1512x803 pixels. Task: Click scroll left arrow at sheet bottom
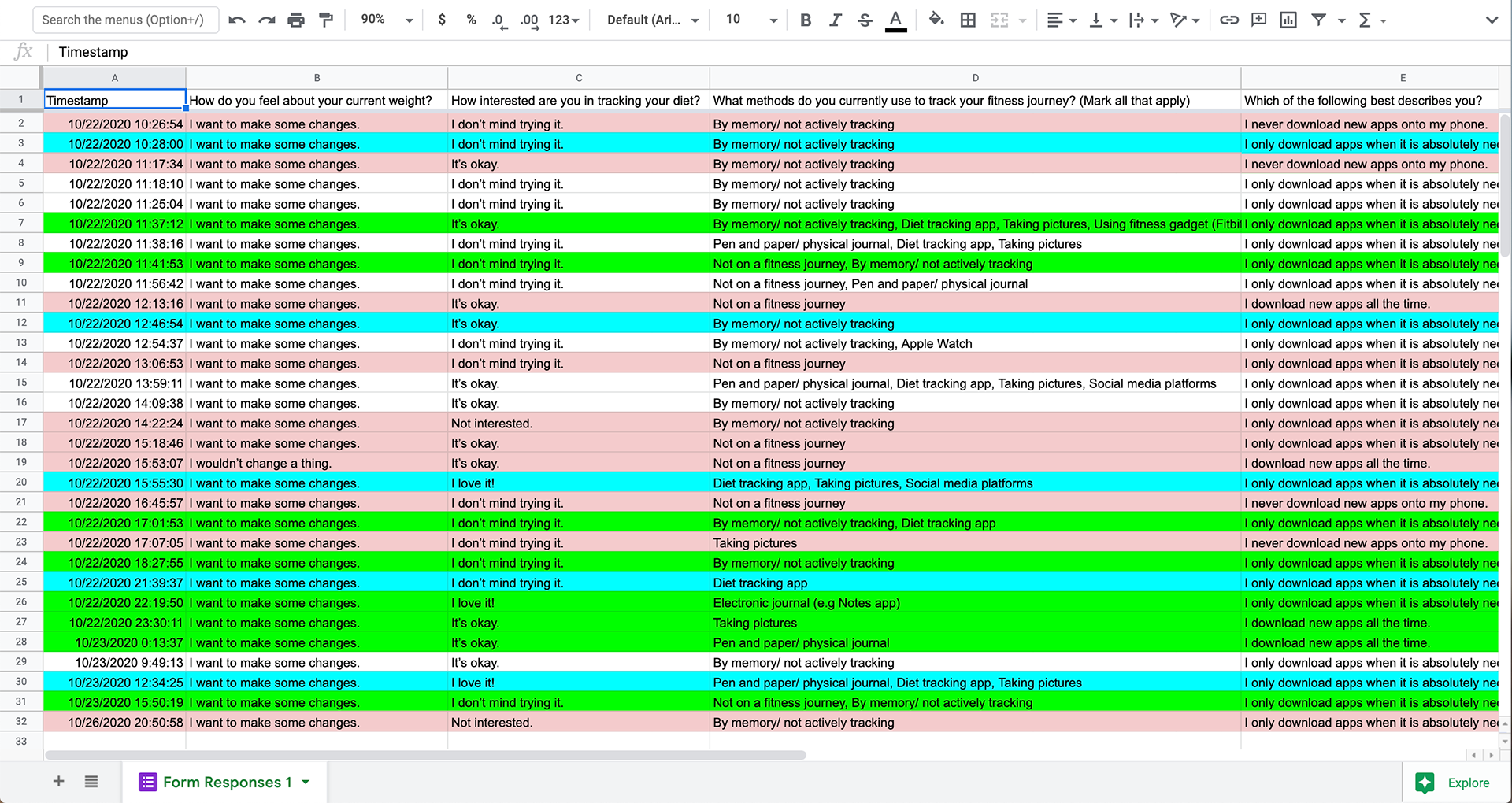pos(1473,755)
